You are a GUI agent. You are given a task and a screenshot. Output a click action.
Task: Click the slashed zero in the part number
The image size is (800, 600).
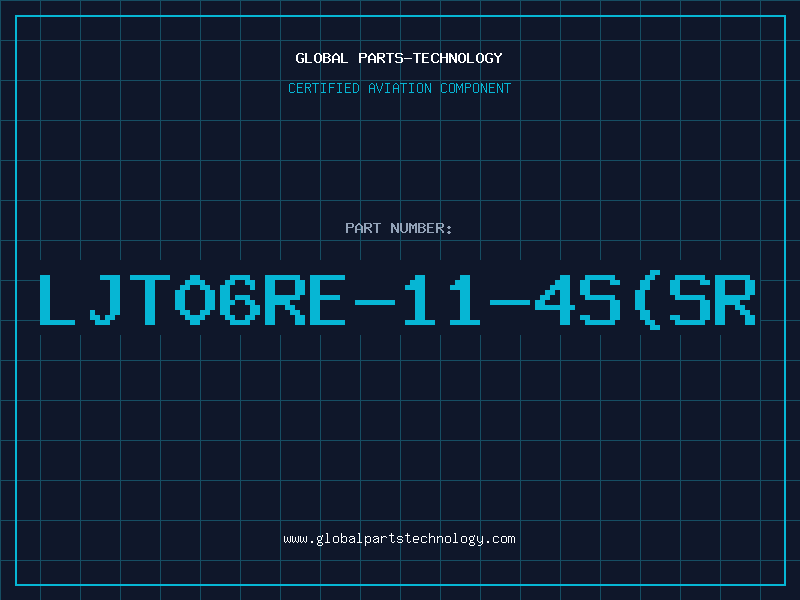(195, 300)
